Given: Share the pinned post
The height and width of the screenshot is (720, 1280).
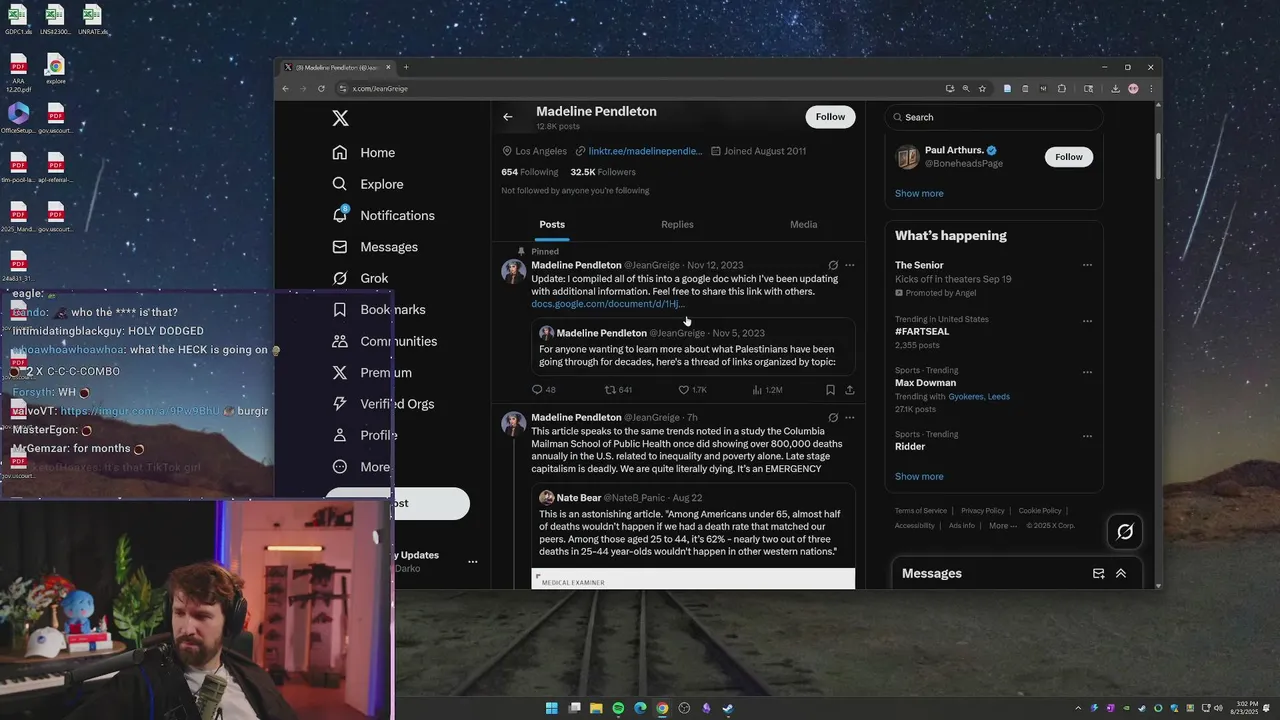Looking at the screenshot, I should (x=850, y=390).
